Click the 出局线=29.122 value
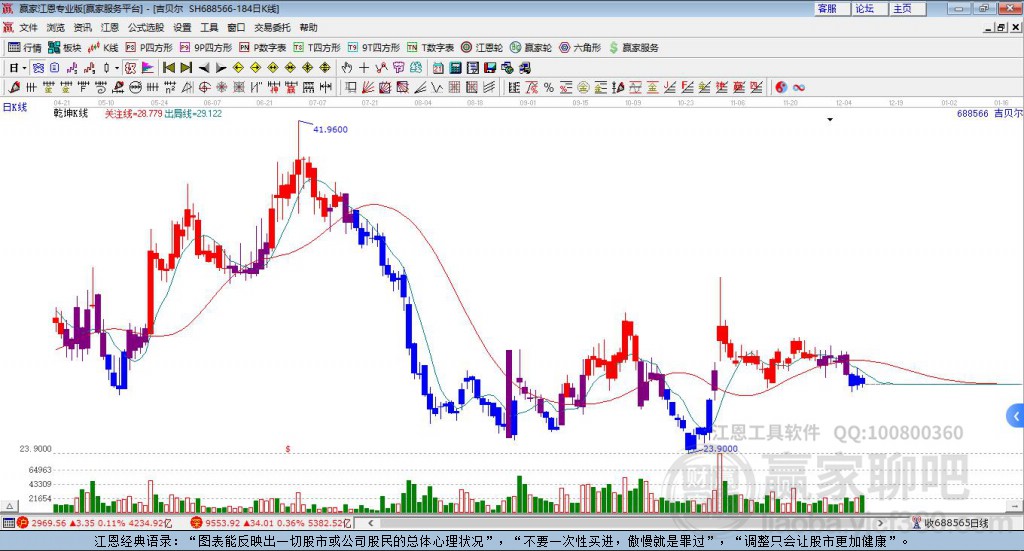This screenshot has height=551, width=1024. [x=193, y=114]
